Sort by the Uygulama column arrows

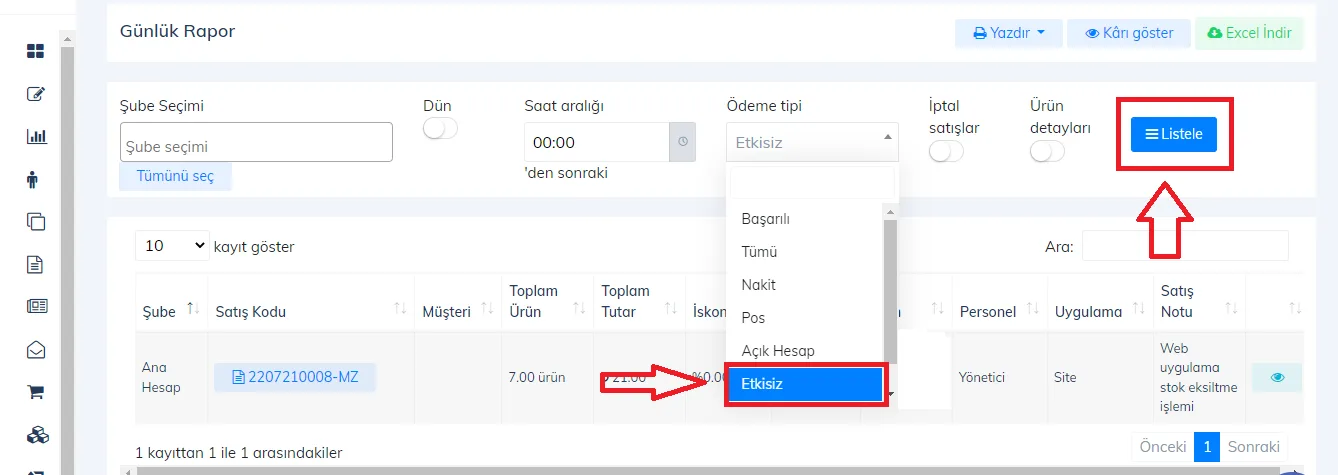[x=1139, y=310]
